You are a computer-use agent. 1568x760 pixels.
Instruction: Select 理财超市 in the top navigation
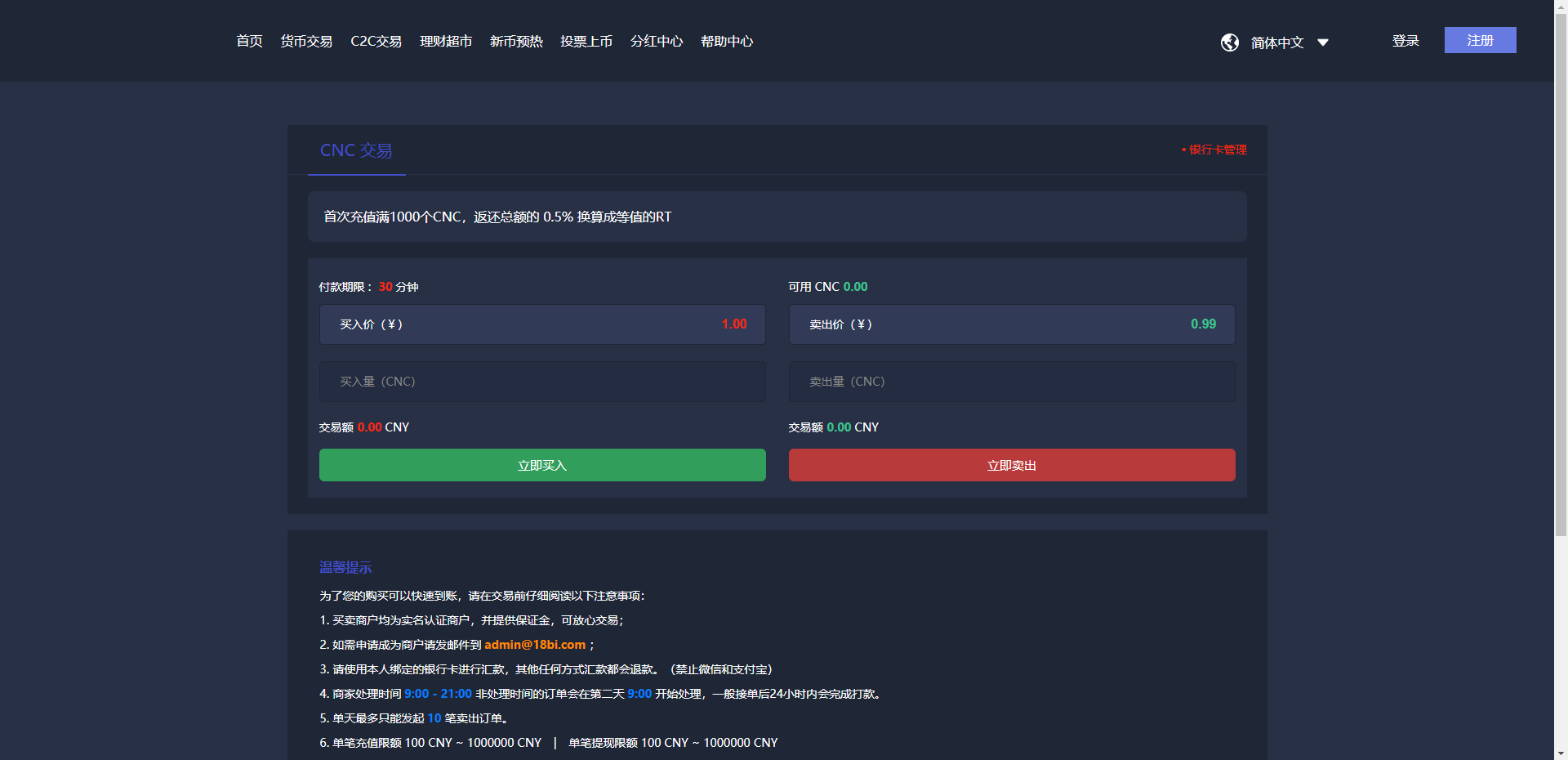pos(446,41)
